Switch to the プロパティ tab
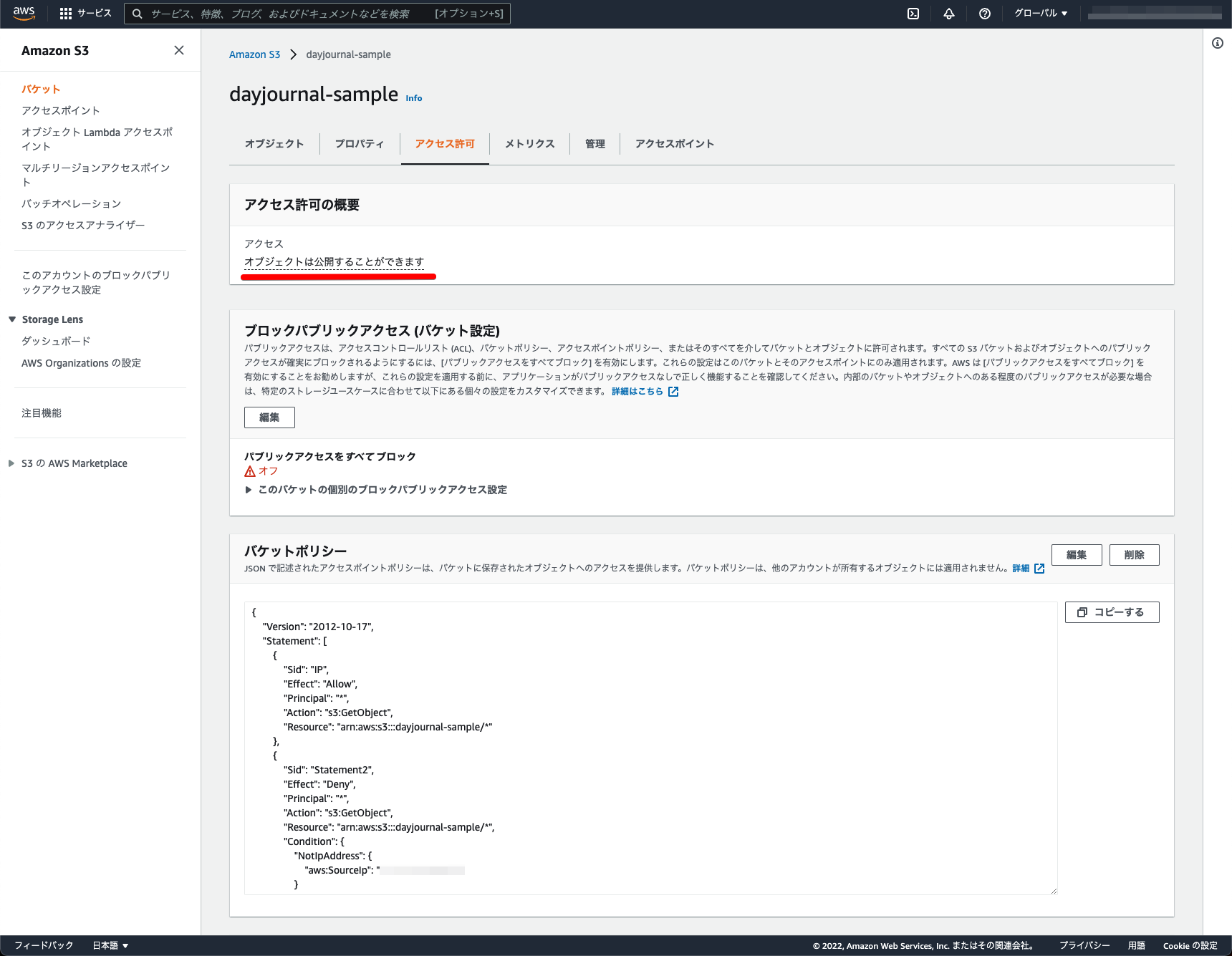This screenshot has height=956, width=1232. click(x=360, y=144)
